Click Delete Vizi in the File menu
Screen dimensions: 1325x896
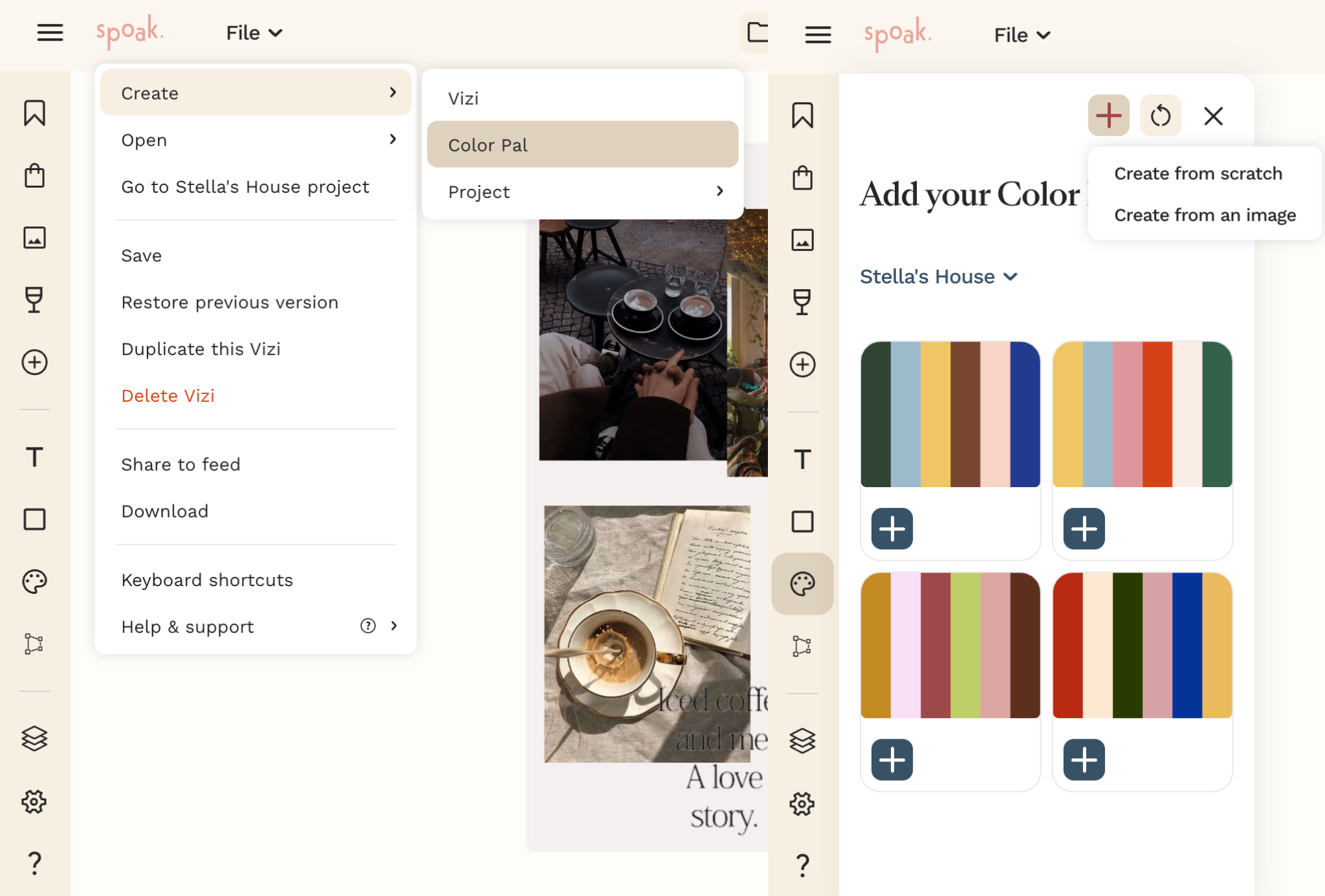click(168, 395)
